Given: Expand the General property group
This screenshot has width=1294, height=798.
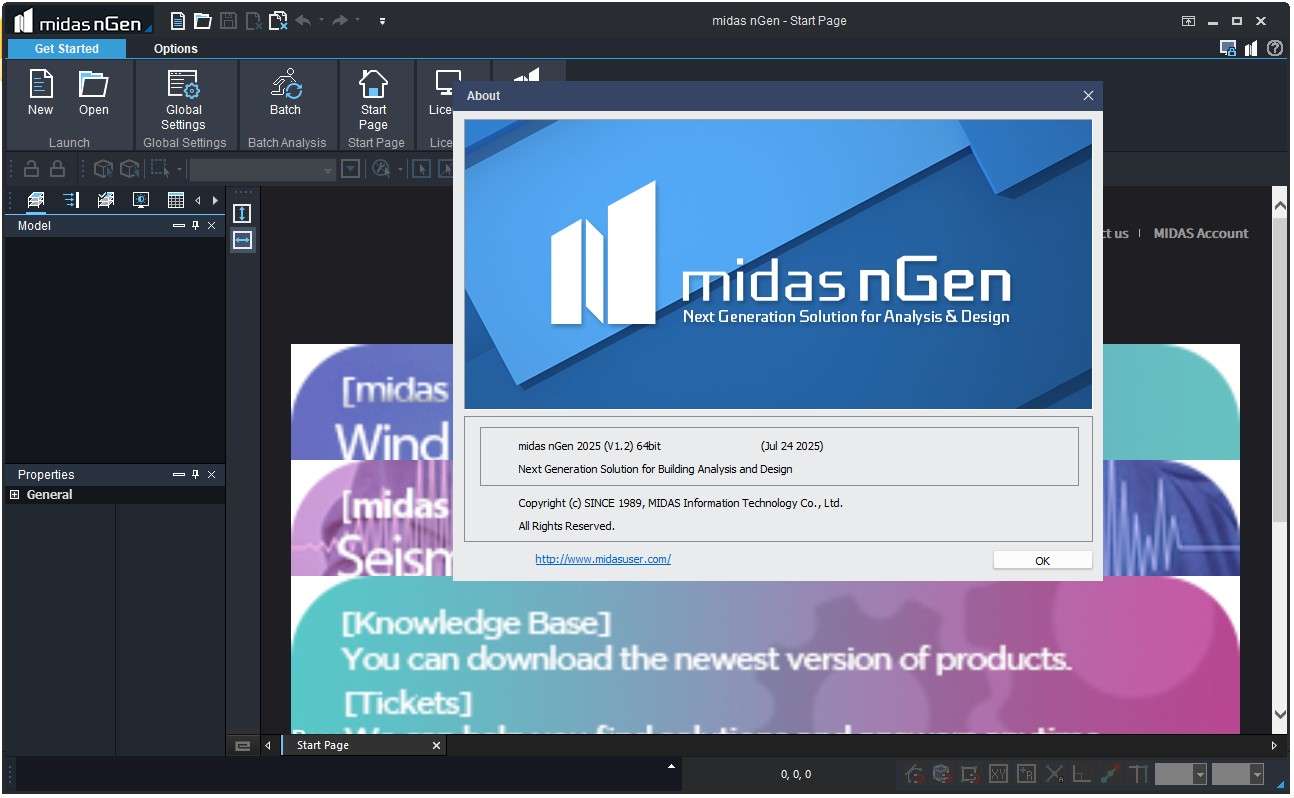Looking at the screenshot, I should click(x=14, y=495).
